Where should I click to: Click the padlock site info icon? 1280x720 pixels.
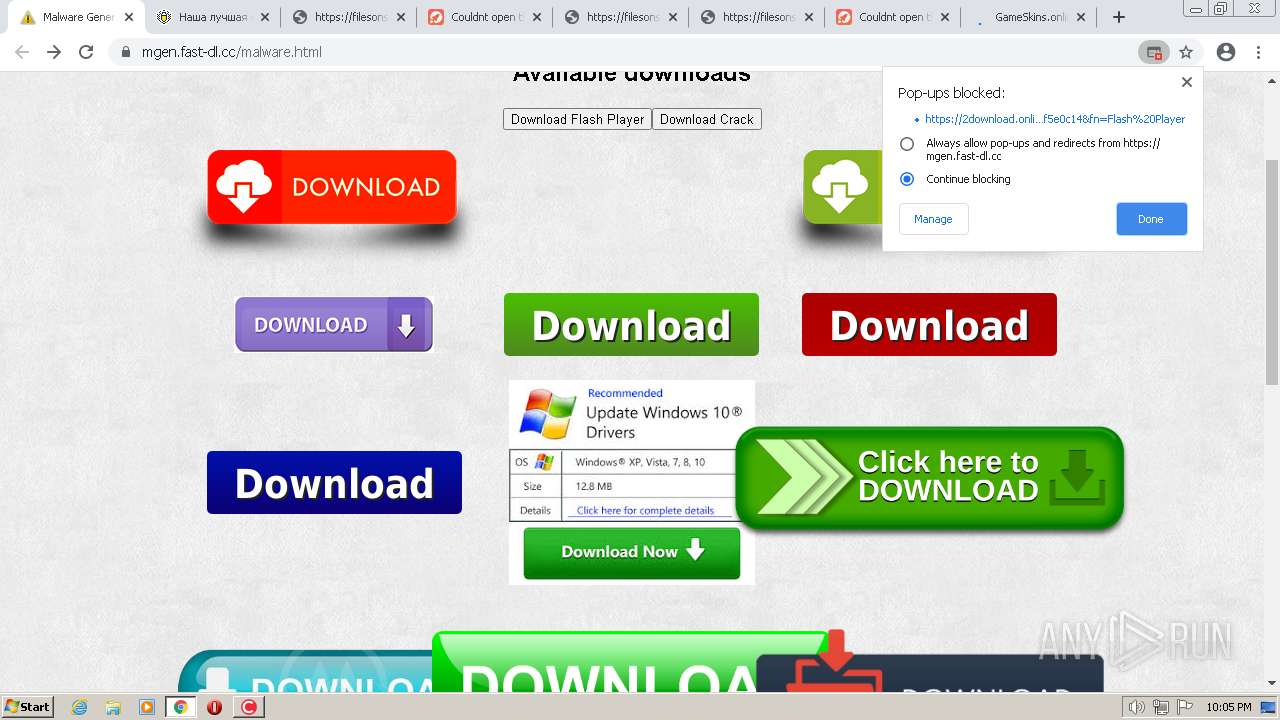click(126, 52)
